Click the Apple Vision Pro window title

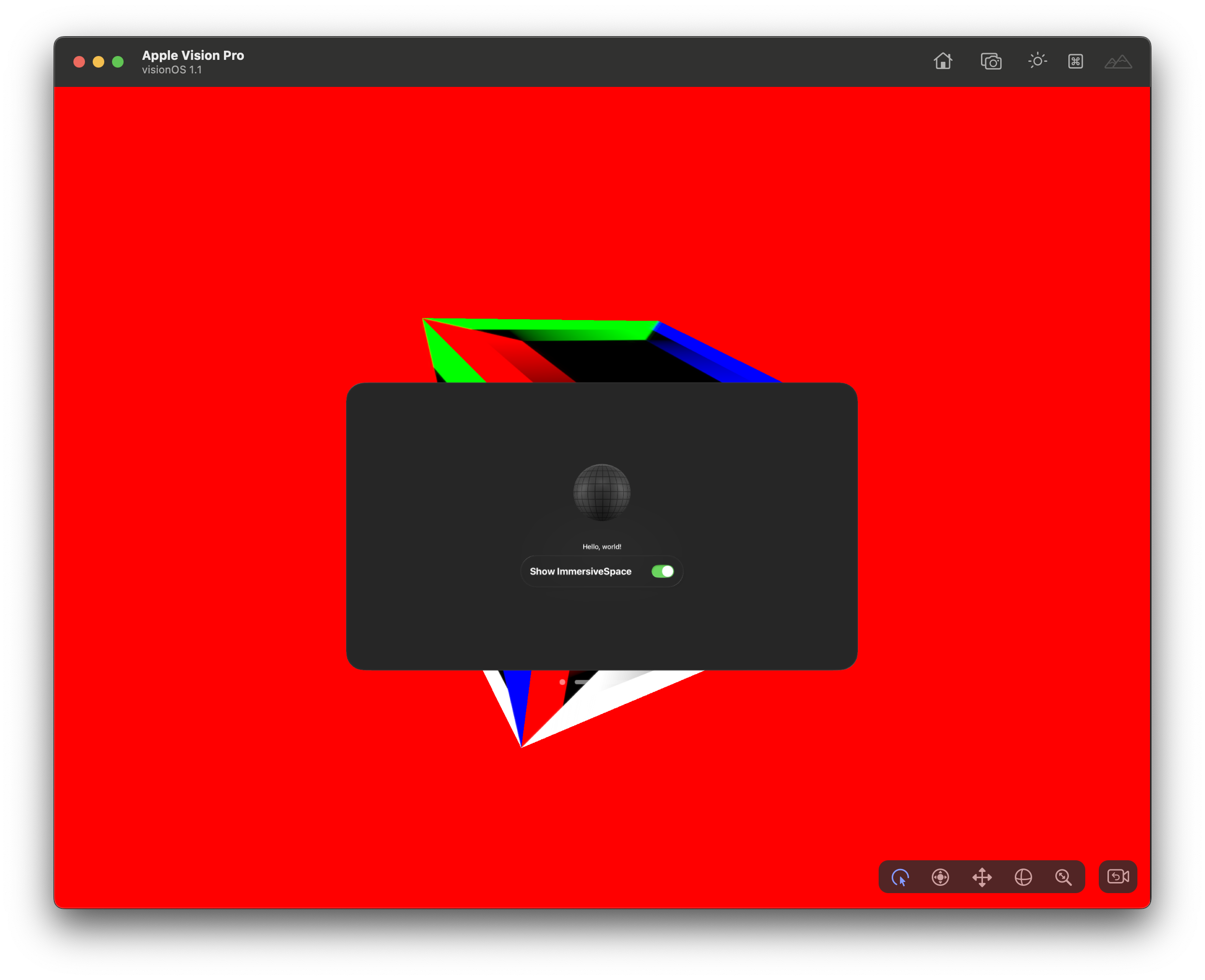(x=193, y=56)
